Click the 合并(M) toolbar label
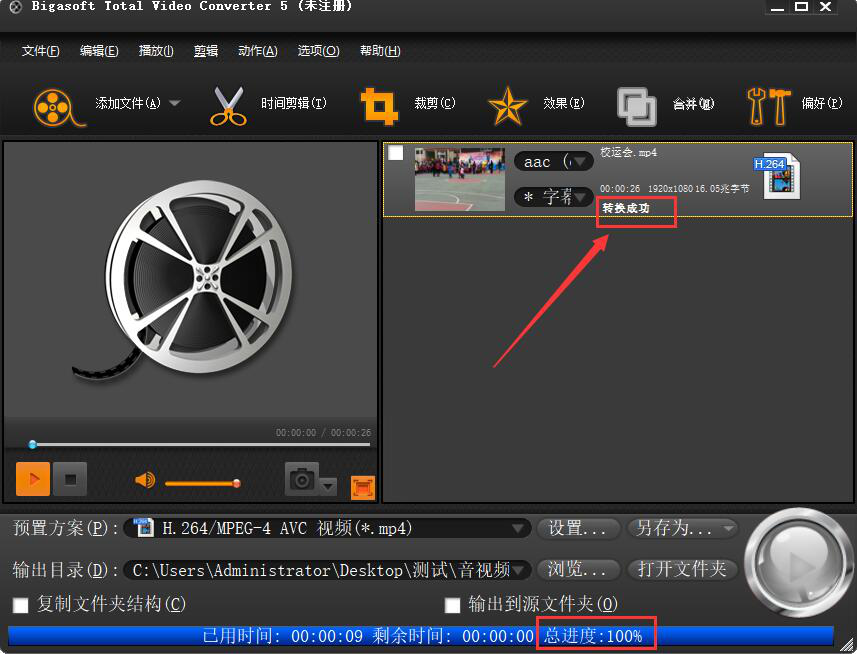 (x=693, y=103)
